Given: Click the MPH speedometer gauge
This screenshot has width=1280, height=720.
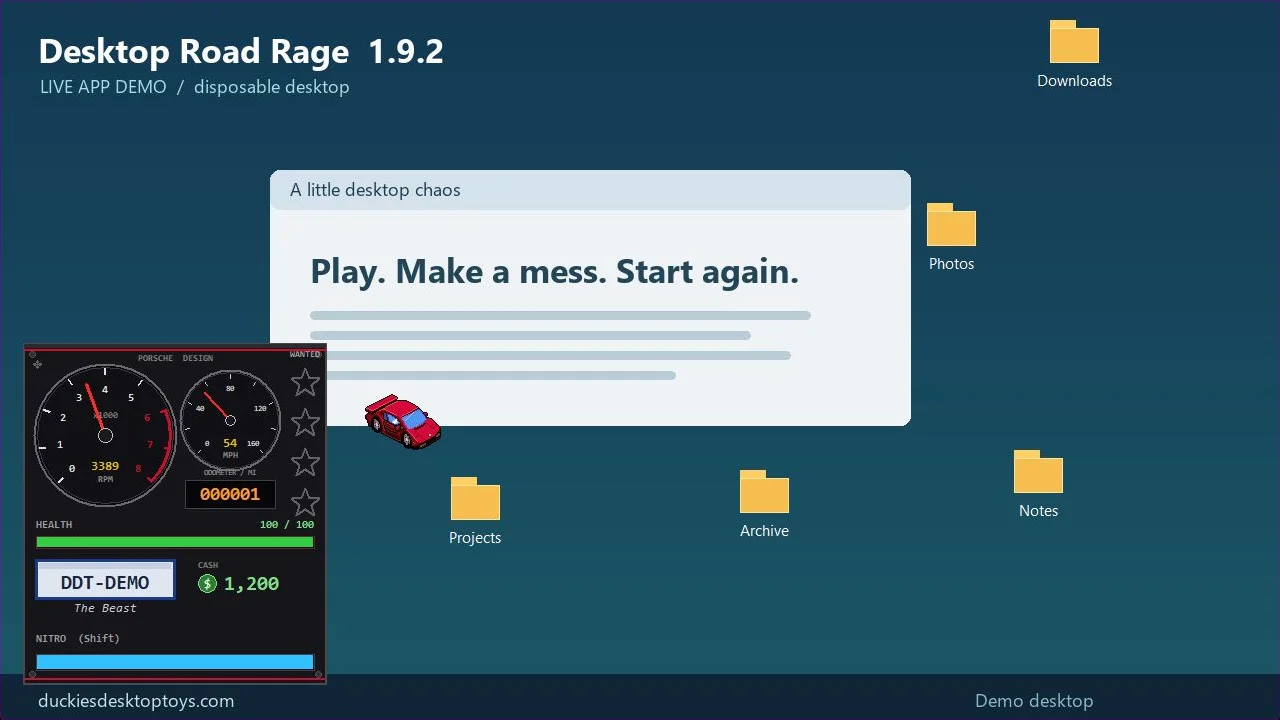Looking at the screenshot, I should pos(230,420).
